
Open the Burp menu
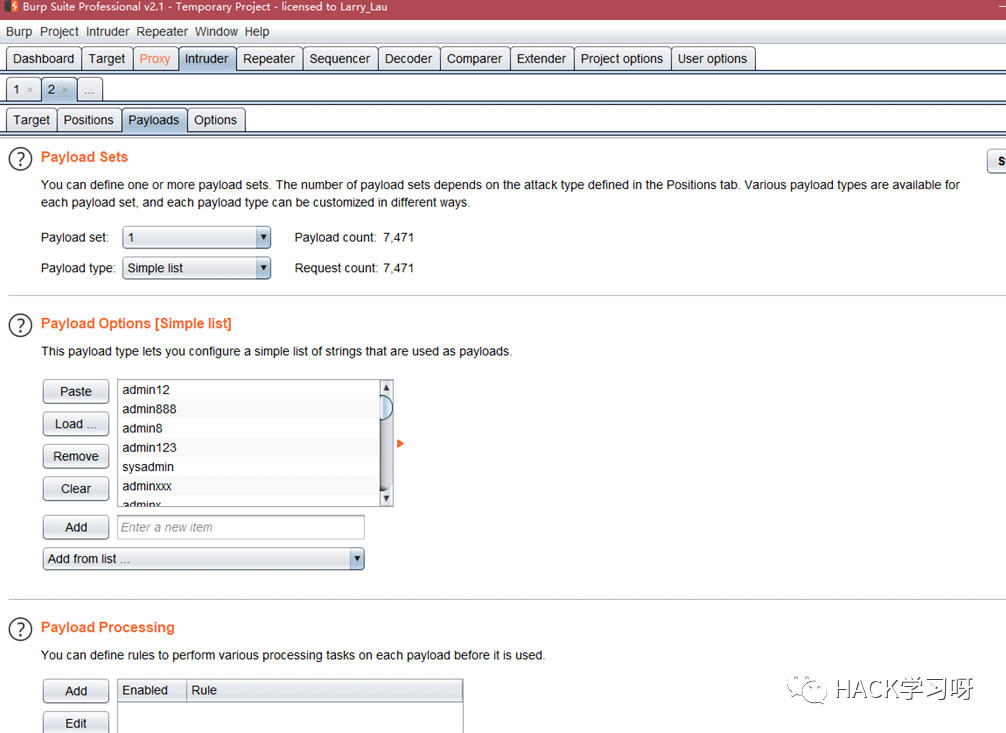19,31
